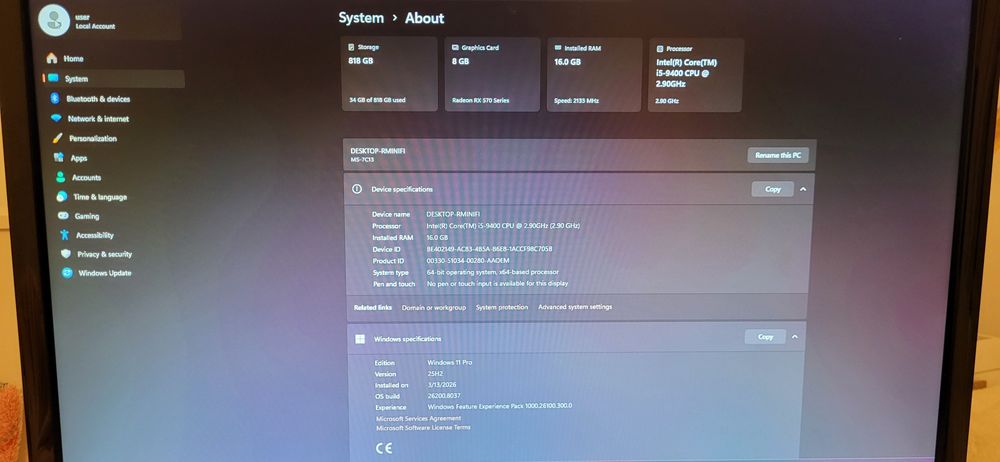Click the Installed RAM 16.0 GB card
This screenshot has width=1000, height=462.
594,75
